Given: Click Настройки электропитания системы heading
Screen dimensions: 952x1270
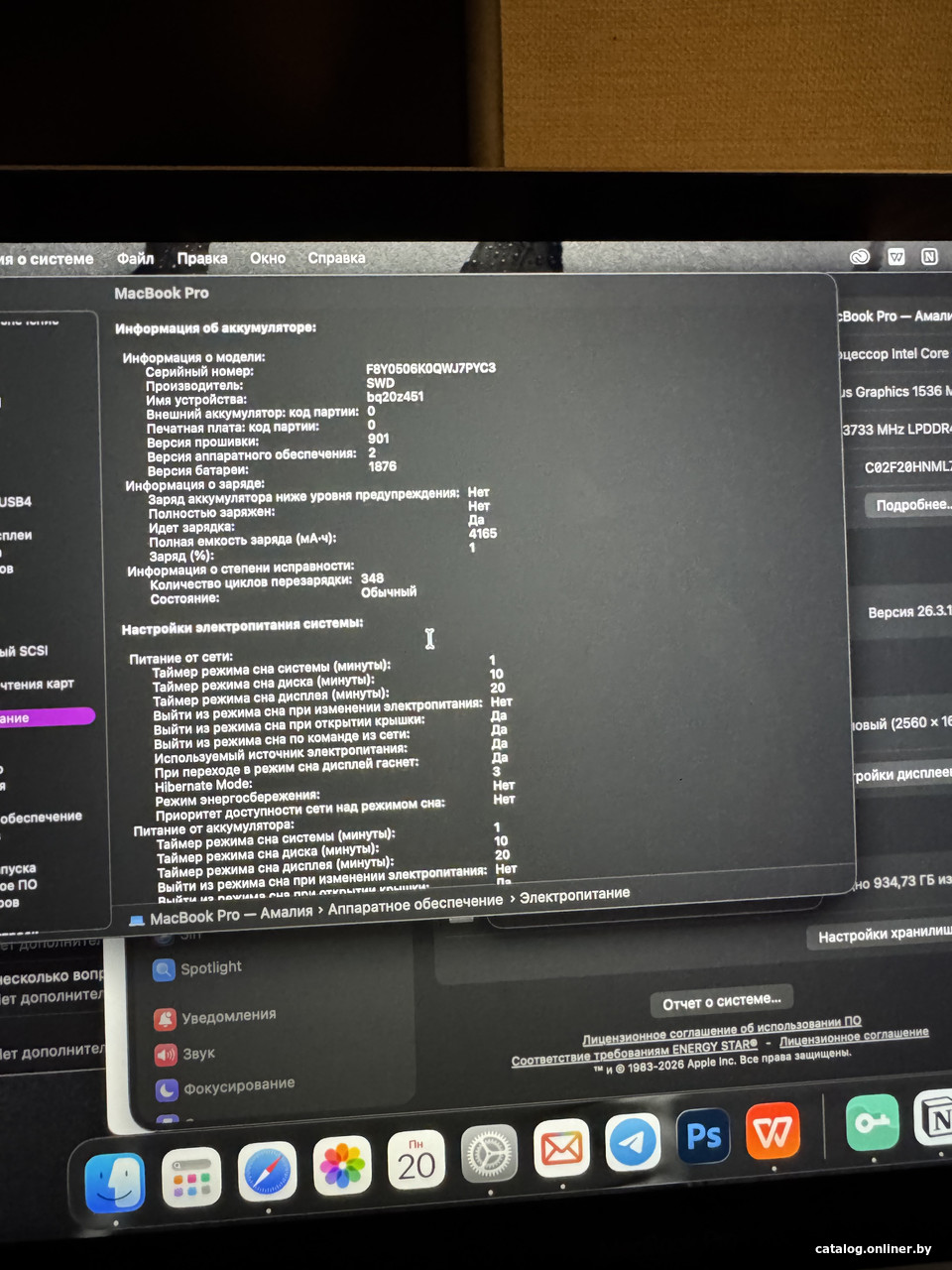Looking at the screenshot, I should (x=242, y=626).
